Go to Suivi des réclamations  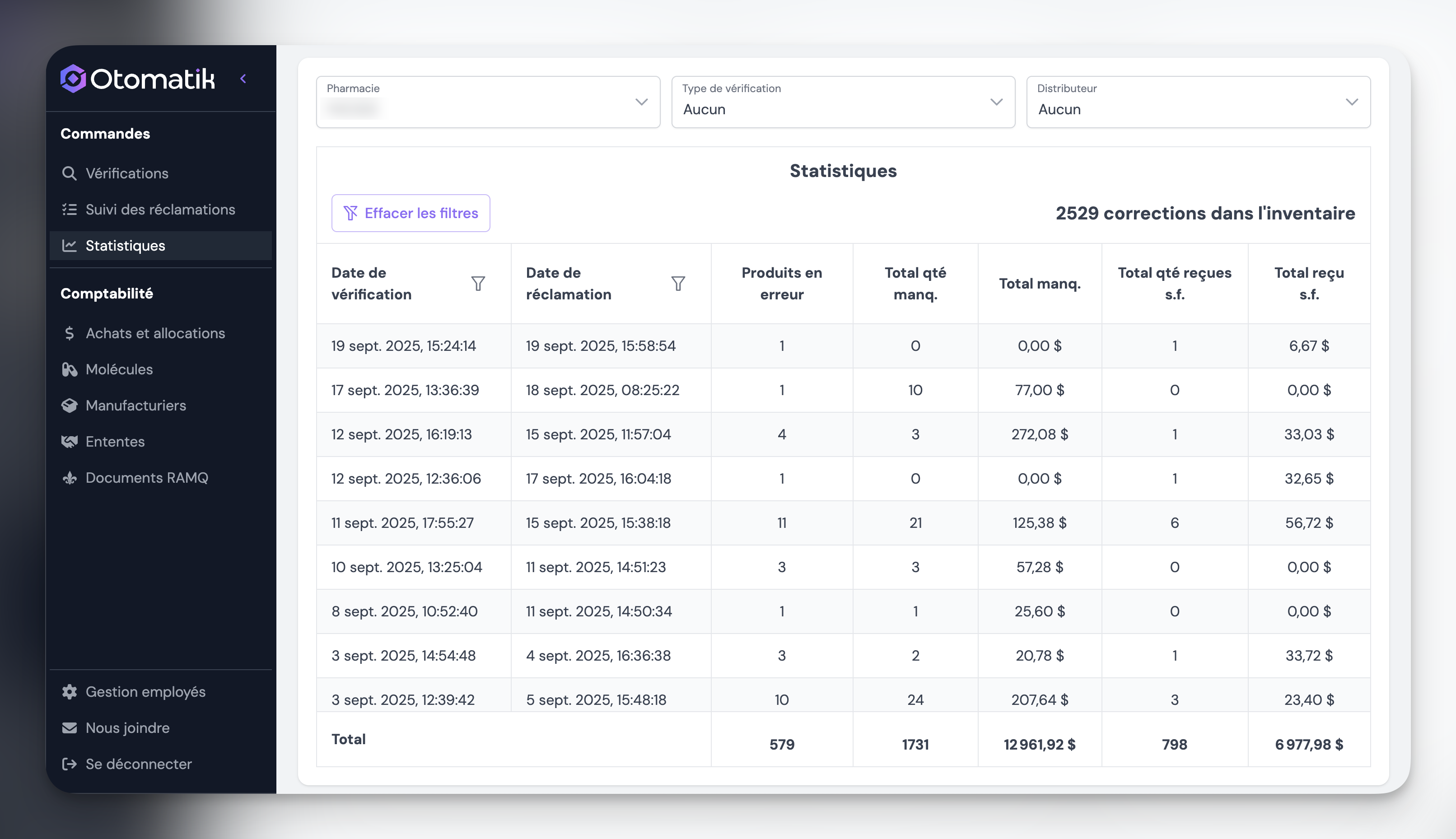coord(159,210)
